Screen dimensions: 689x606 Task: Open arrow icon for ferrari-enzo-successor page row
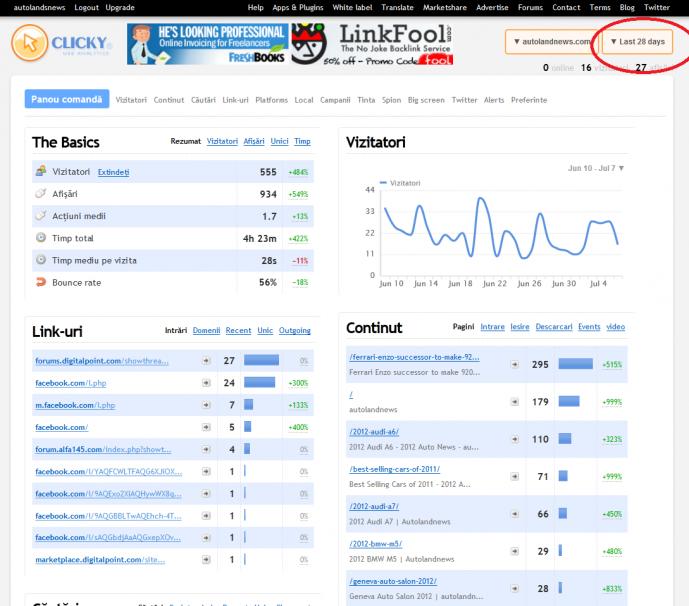(x=515, y=364)
